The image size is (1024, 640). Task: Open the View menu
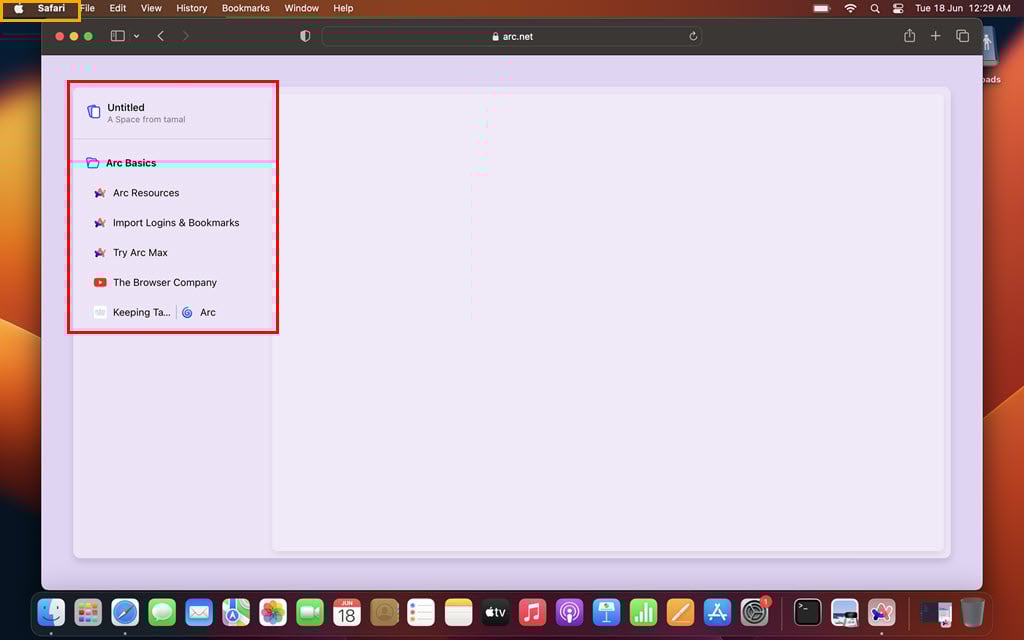[151, 8]
